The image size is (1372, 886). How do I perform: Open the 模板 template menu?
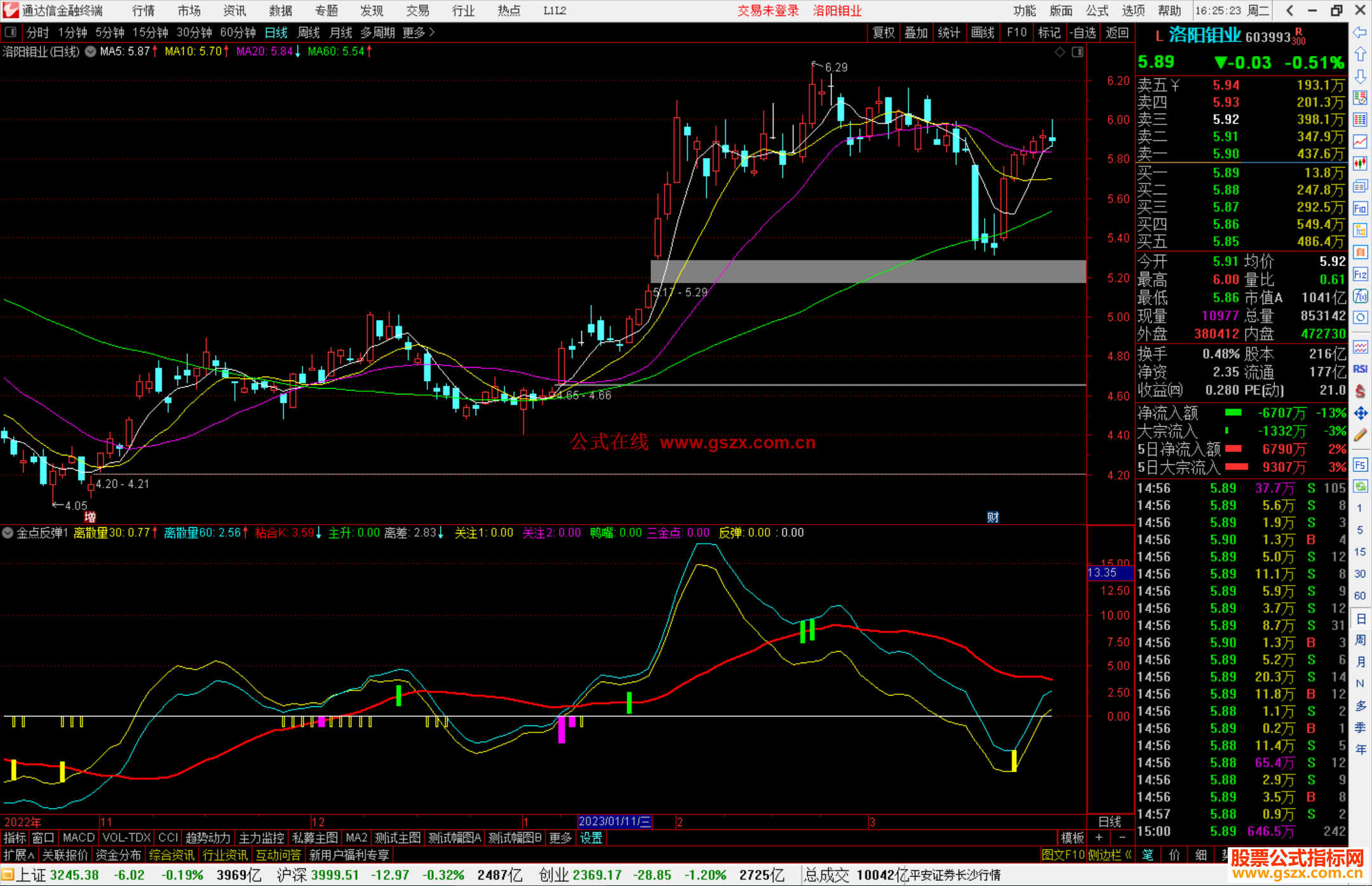coord(1072,838)
